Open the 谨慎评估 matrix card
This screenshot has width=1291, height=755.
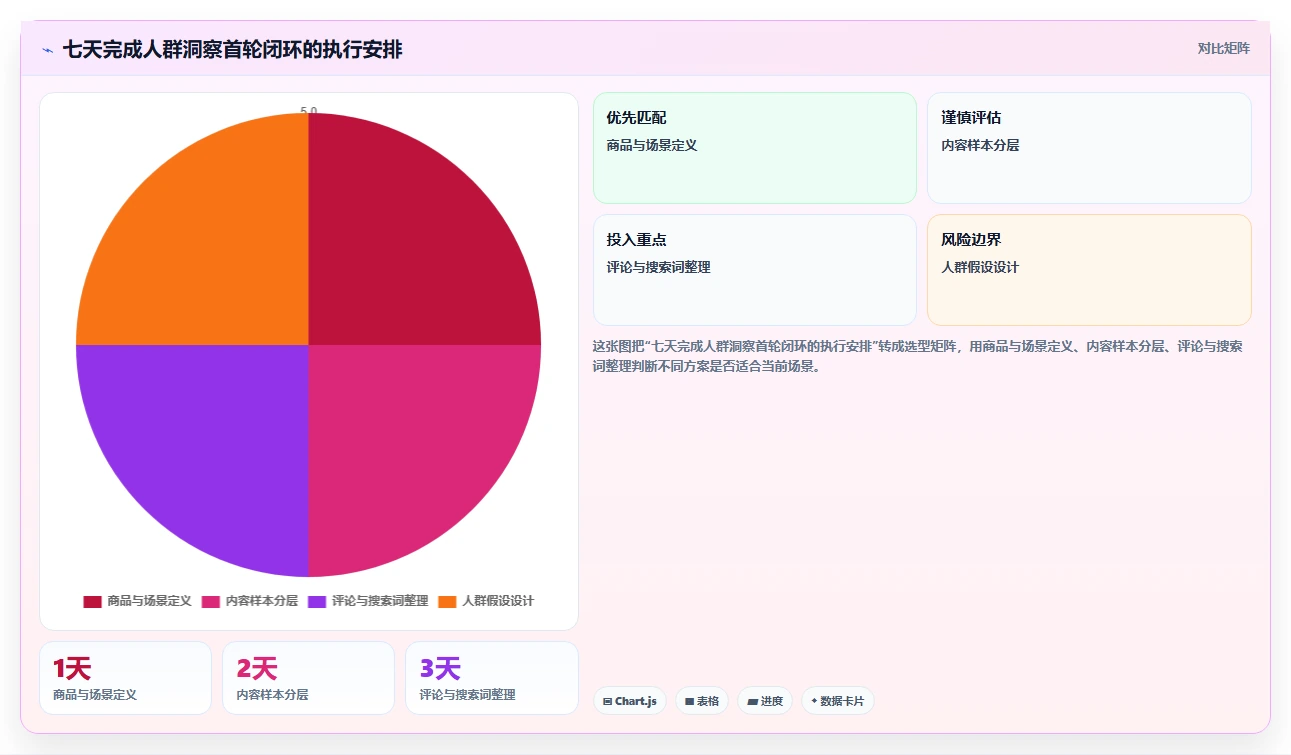[x=1089, y=148]
